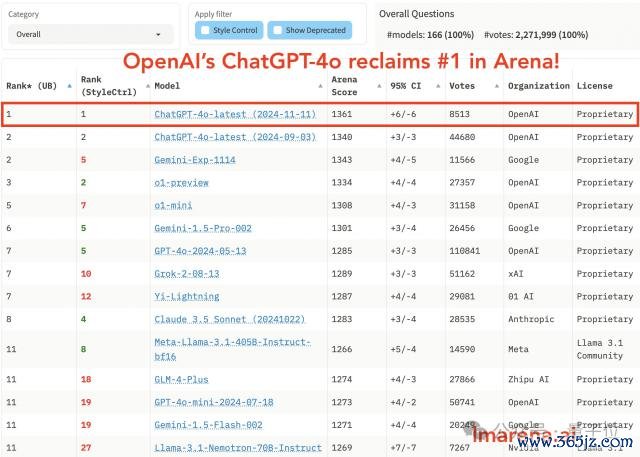Screen dimensions: 640x457
Task: Open the Gemini-1.5-Pro-002 model link
Action: [203, 228]
